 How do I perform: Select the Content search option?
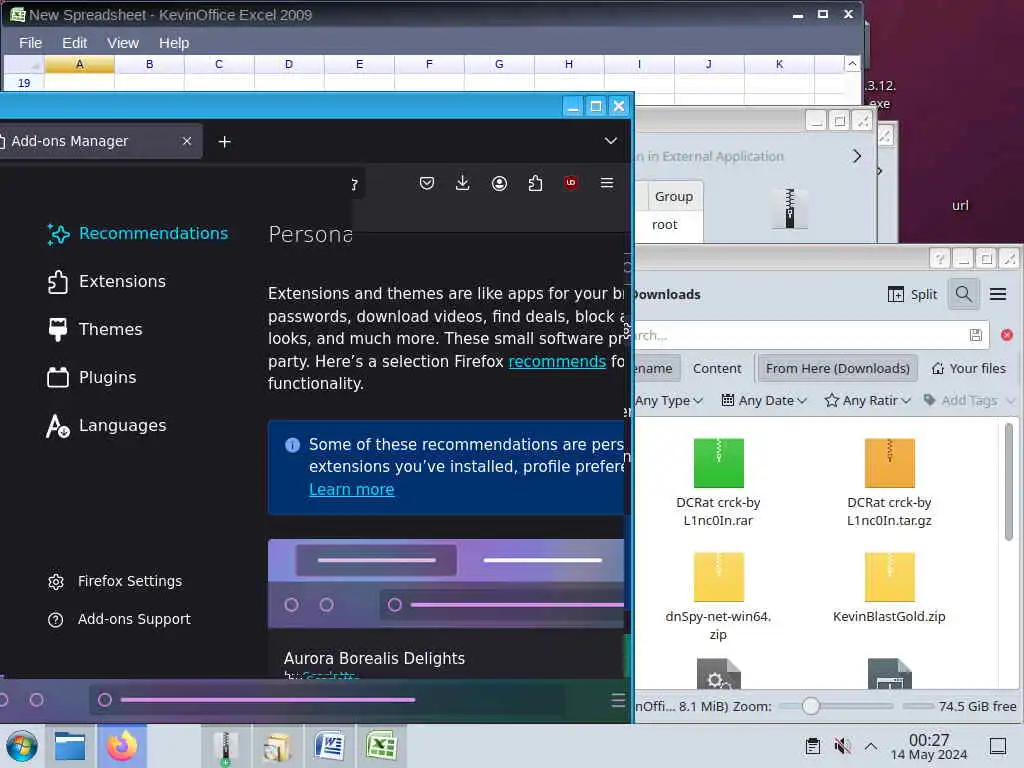[x=717, y=368]
